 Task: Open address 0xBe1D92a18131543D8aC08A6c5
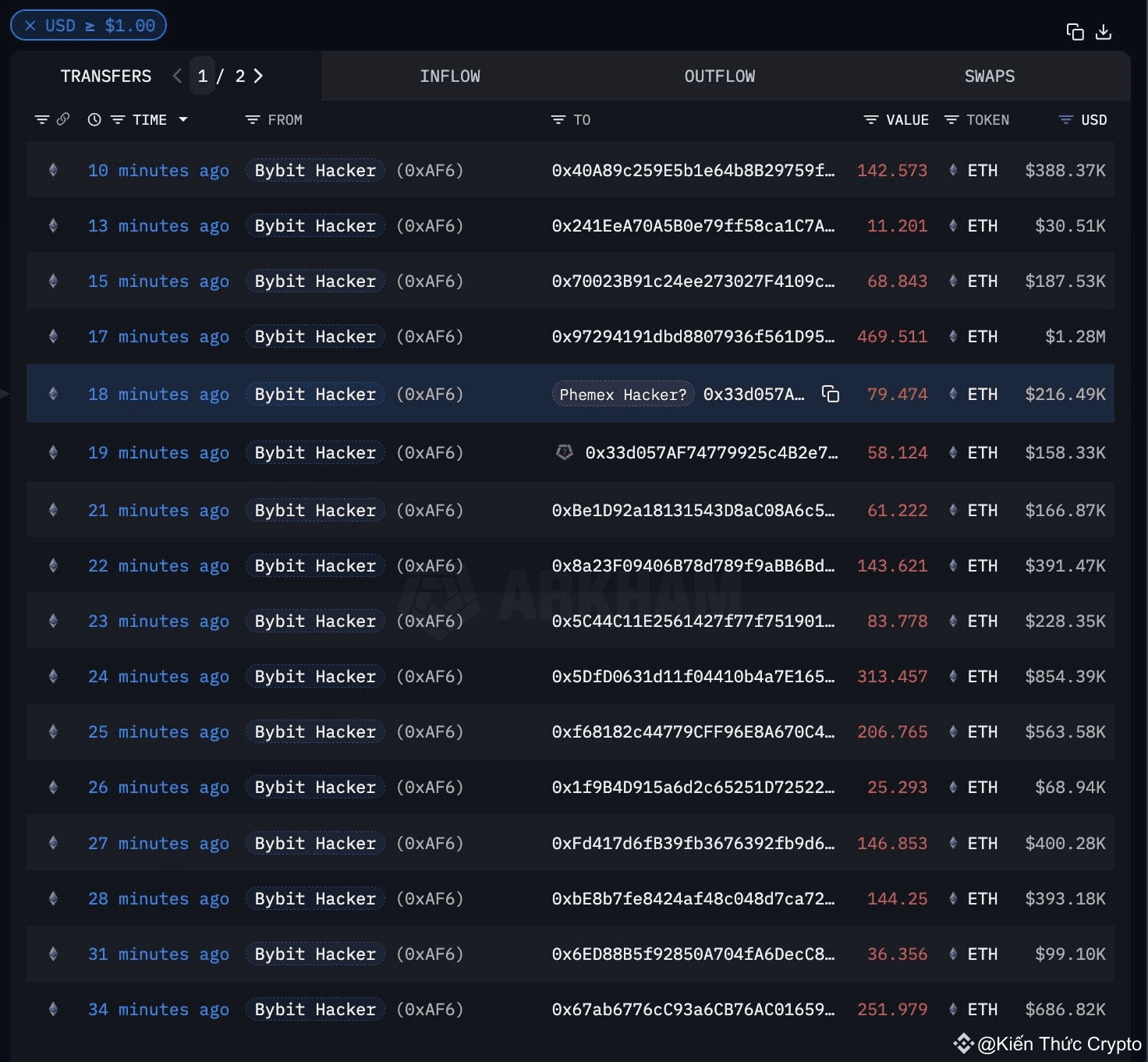click(693, 510)
